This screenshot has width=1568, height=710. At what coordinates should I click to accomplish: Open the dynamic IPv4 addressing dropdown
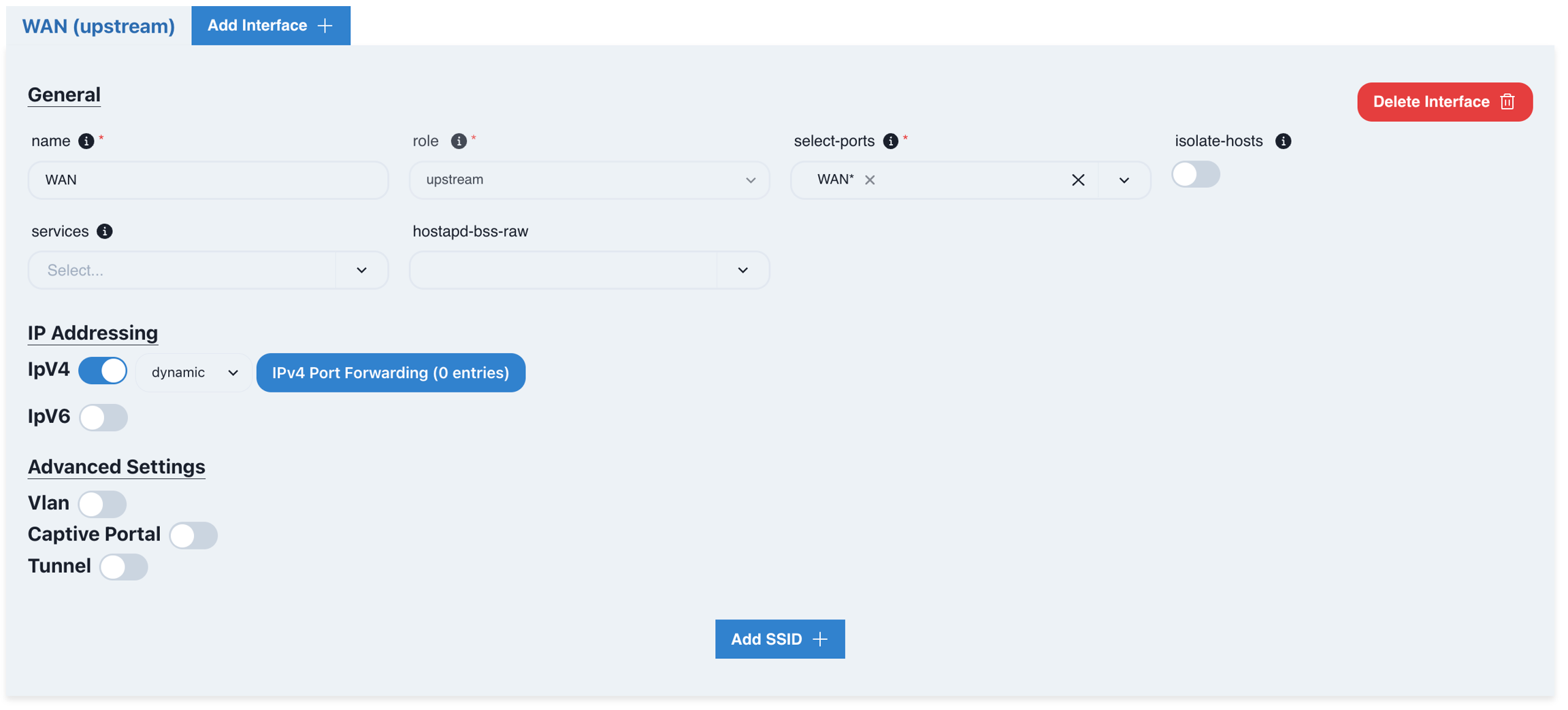194,373
